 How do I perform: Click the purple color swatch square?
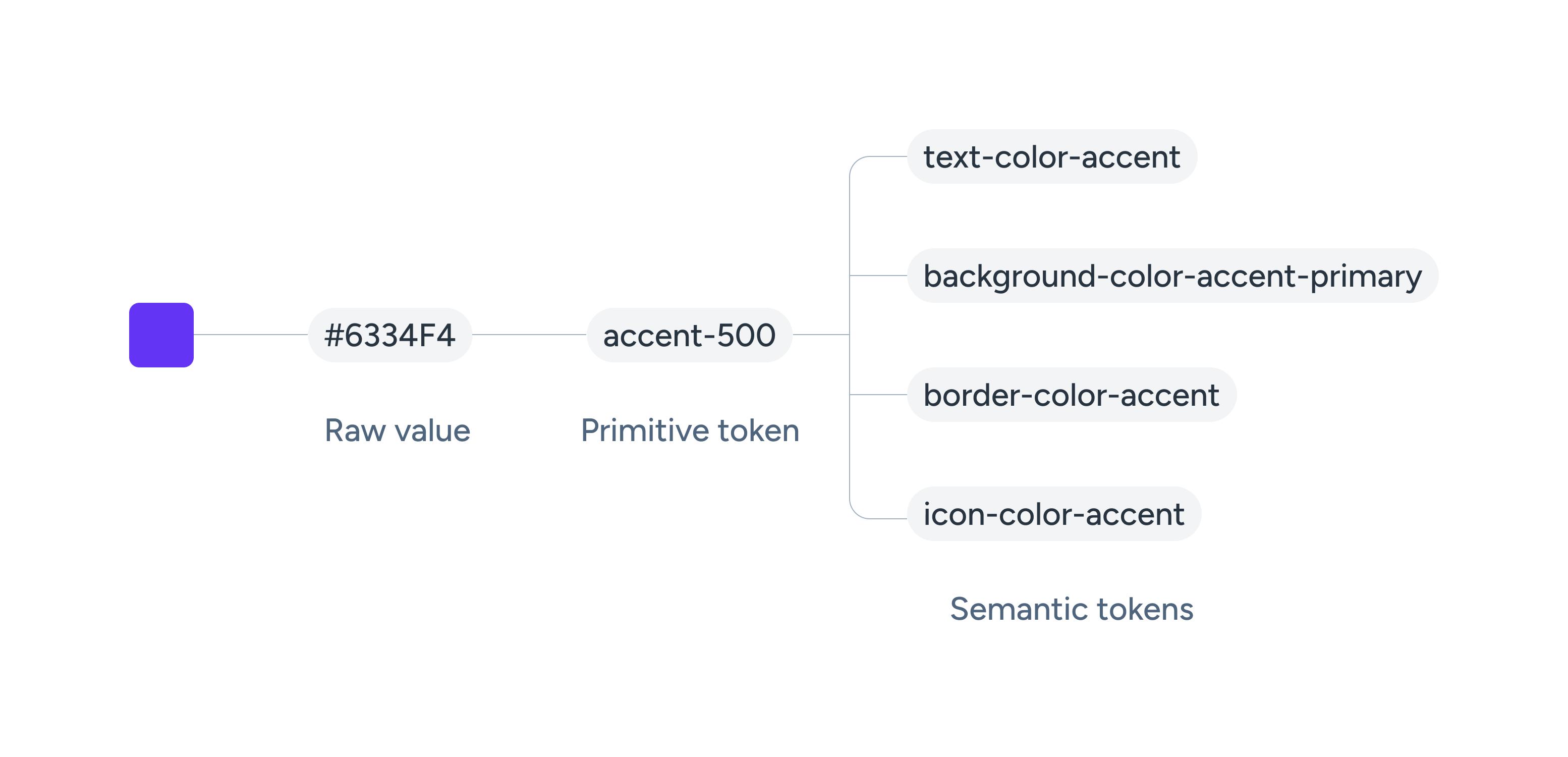161,335
